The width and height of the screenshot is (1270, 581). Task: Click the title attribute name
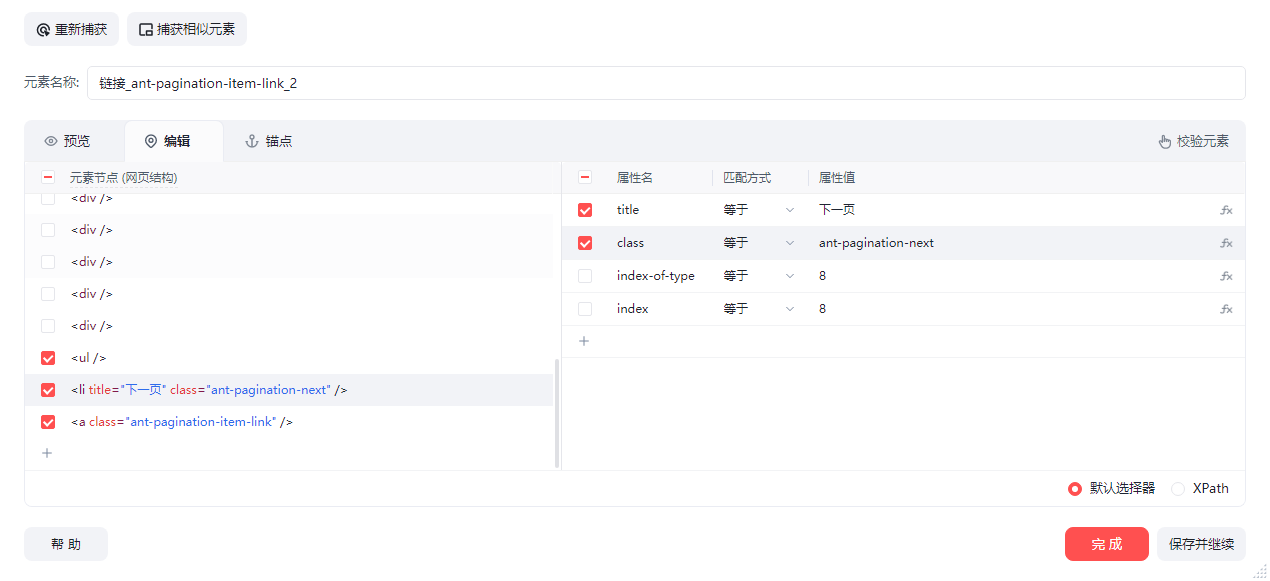(x=628, y=210)
